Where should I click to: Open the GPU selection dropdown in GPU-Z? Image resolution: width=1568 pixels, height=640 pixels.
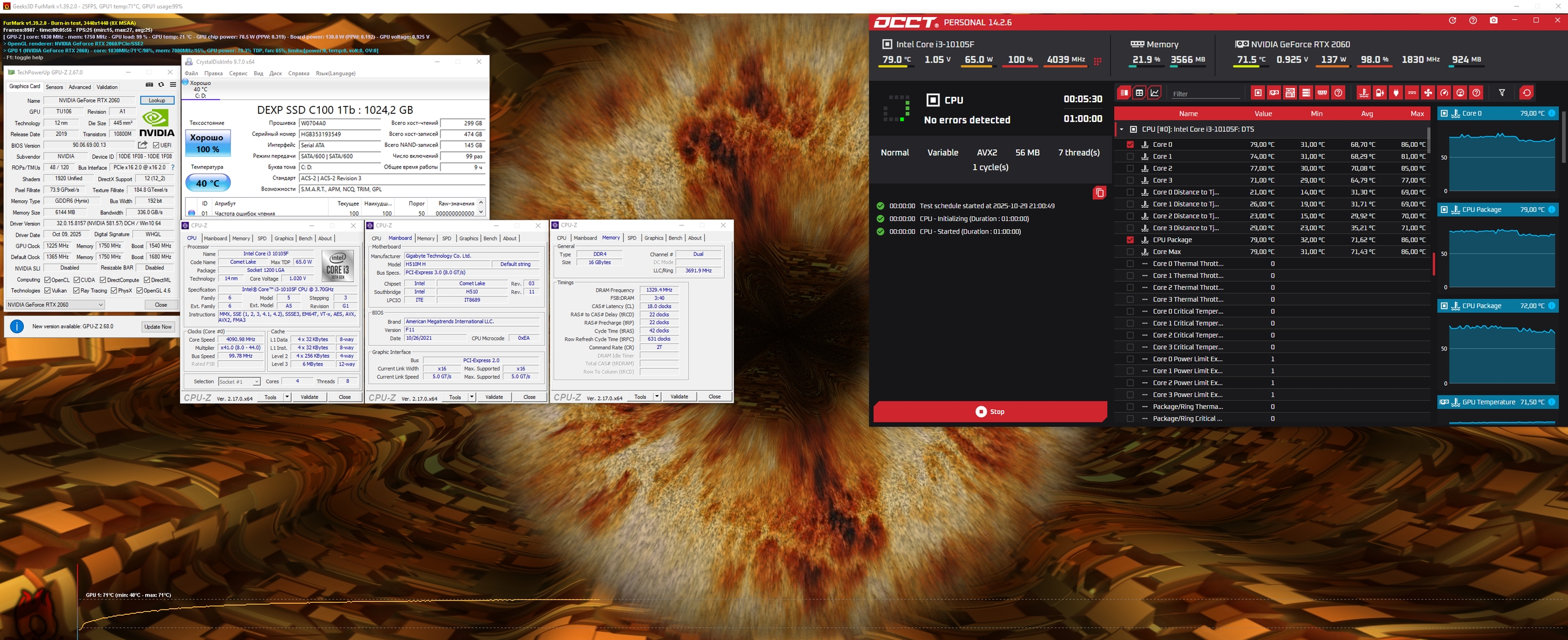click(55, 304)
